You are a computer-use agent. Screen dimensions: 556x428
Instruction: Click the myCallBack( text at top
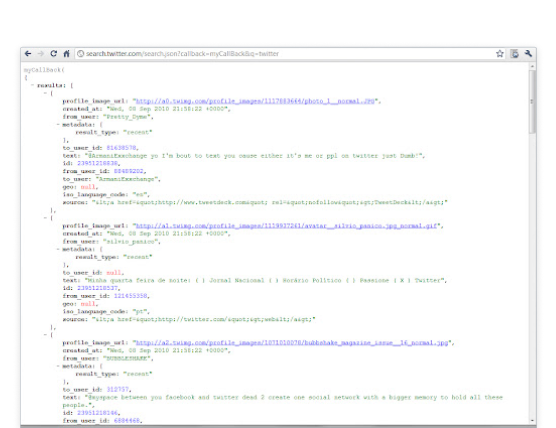pos(44,70)
